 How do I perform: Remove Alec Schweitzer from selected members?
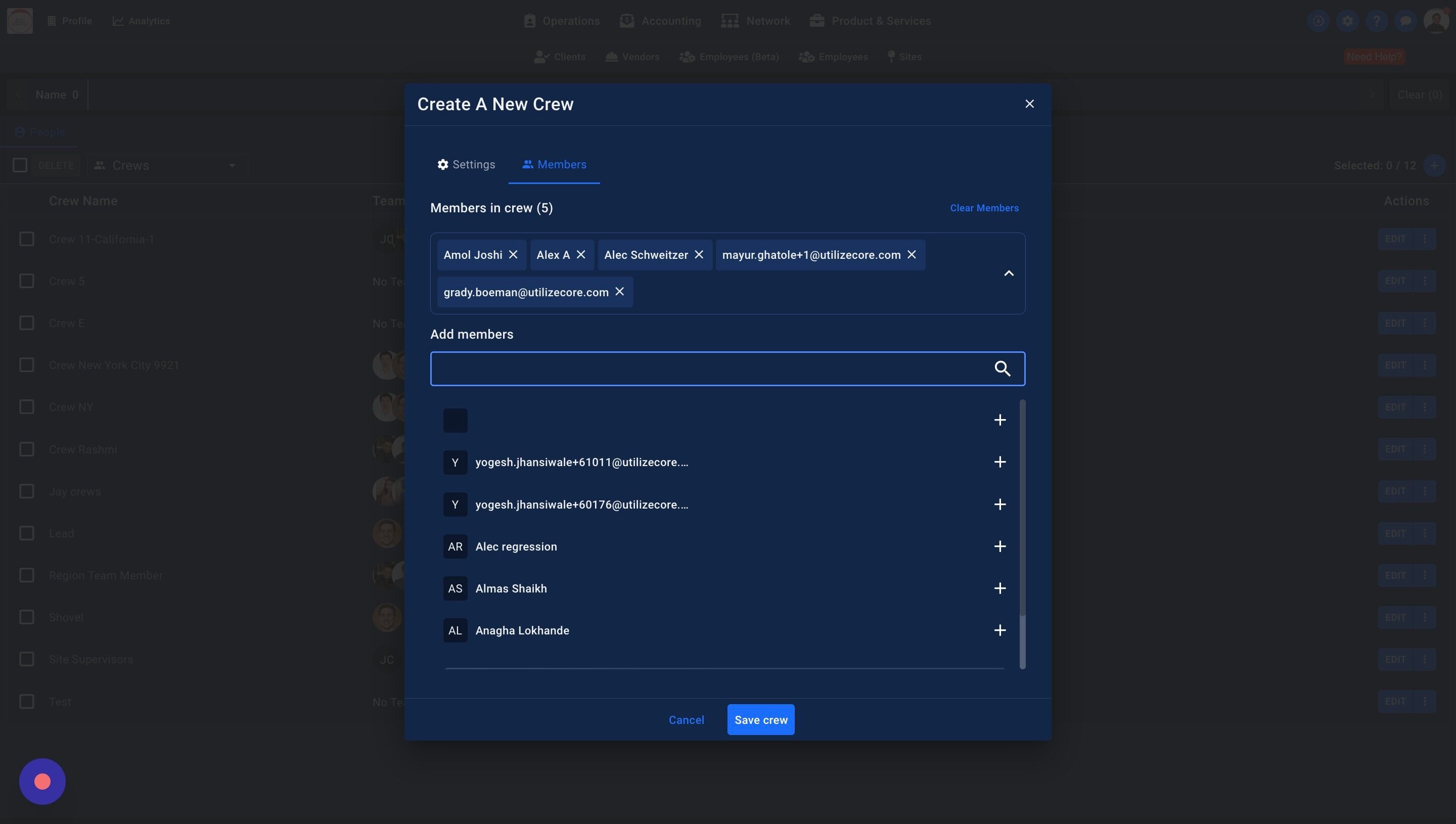pos(699,255)
